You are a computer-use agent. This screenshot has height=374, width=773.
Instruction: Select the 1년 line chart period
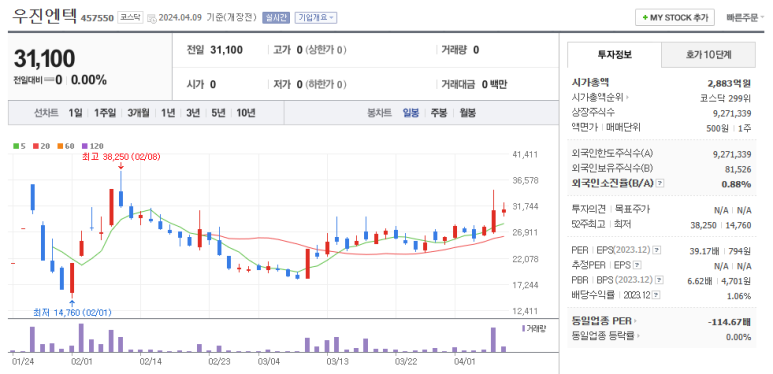pos(168,113)
